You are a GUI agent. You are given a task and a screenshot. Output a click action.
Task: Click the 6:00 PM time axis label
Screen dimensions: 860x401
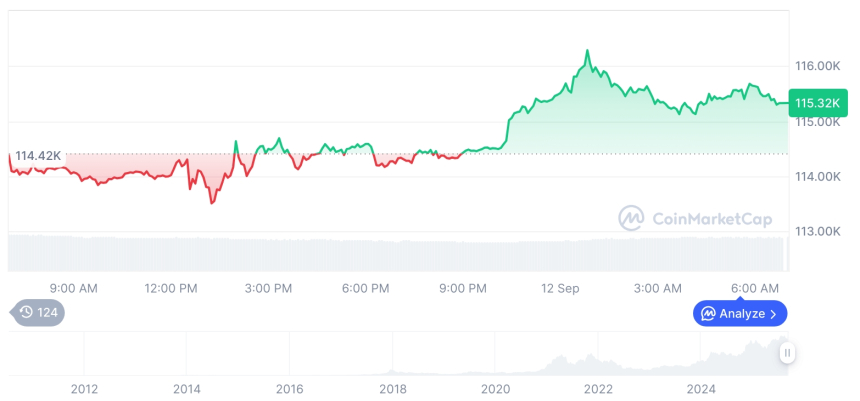click(x=365, y=289)
